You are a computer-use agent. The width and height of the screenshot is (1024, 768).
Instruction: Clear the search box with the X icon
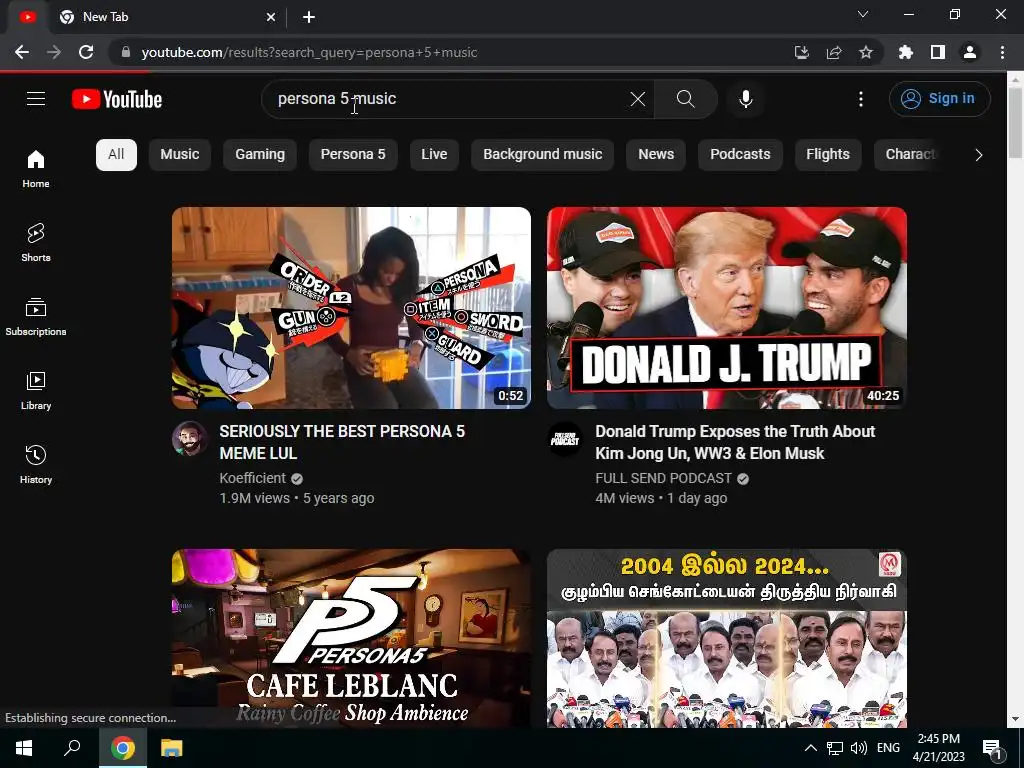pyautogui.click(x=637, y=99)
